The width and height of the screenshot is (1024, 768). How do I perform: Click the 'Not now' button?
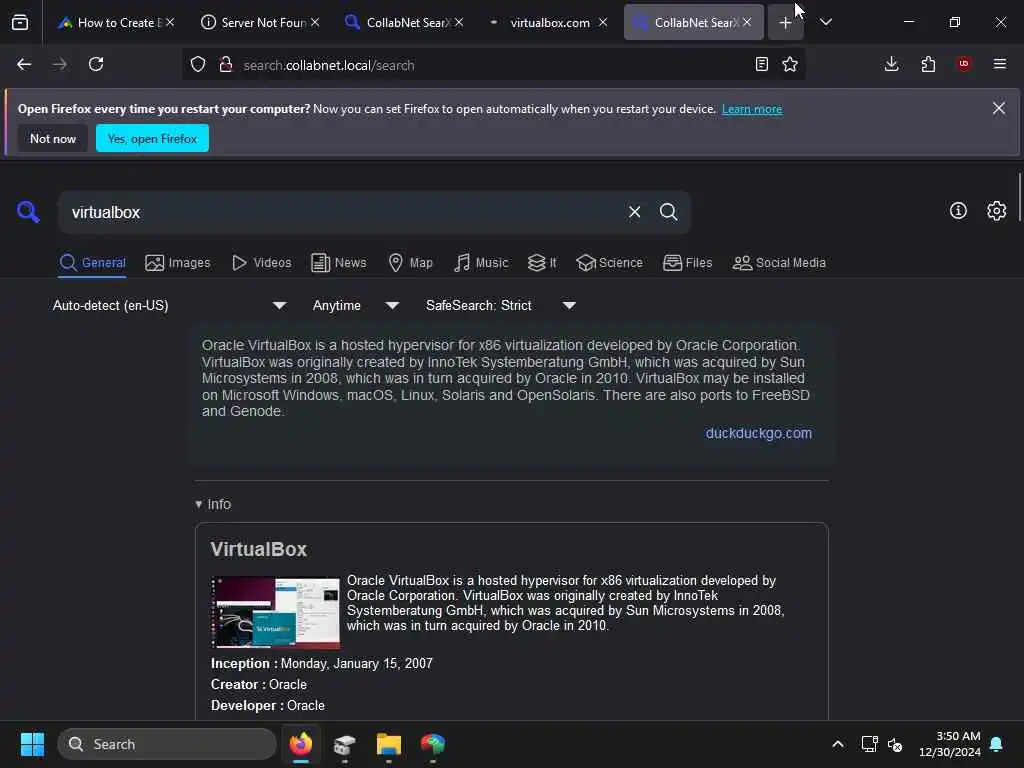(53, 138)
